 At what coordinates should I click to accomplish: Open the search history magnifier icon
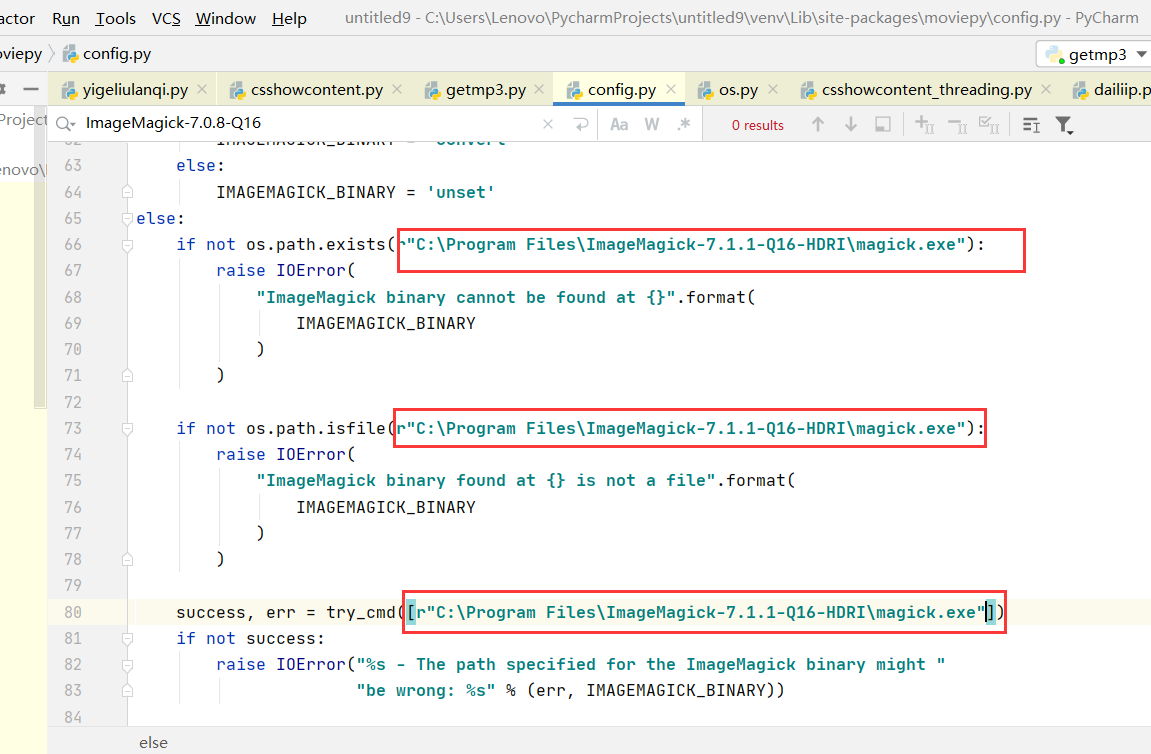click(x=65, y=124)
